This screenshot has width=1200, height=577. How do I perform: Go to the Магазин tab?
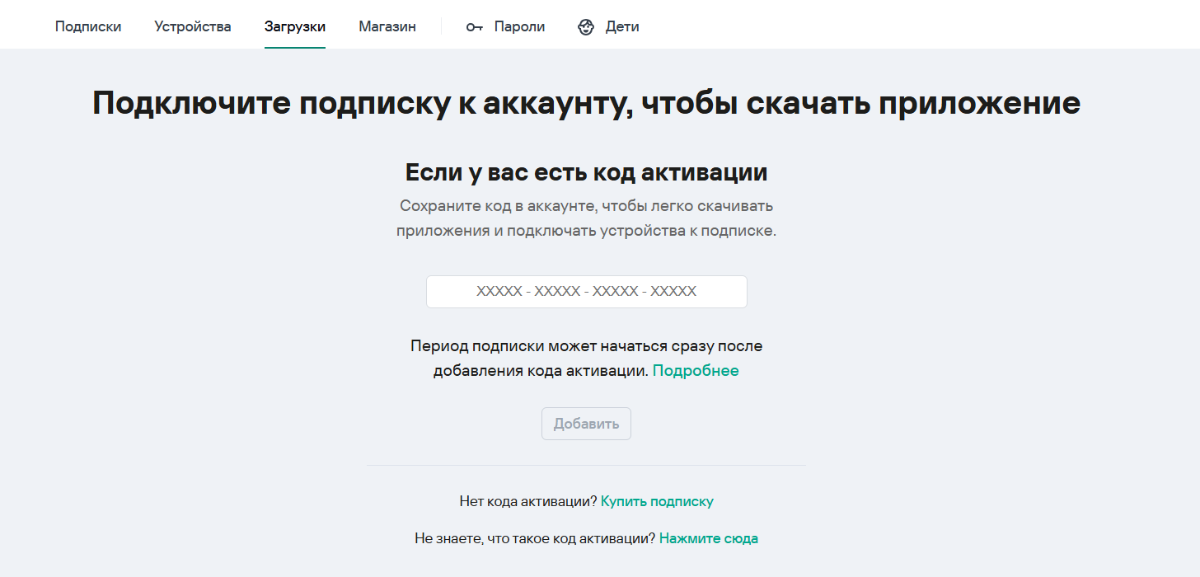pyautogui.click(x=387, y=27)
